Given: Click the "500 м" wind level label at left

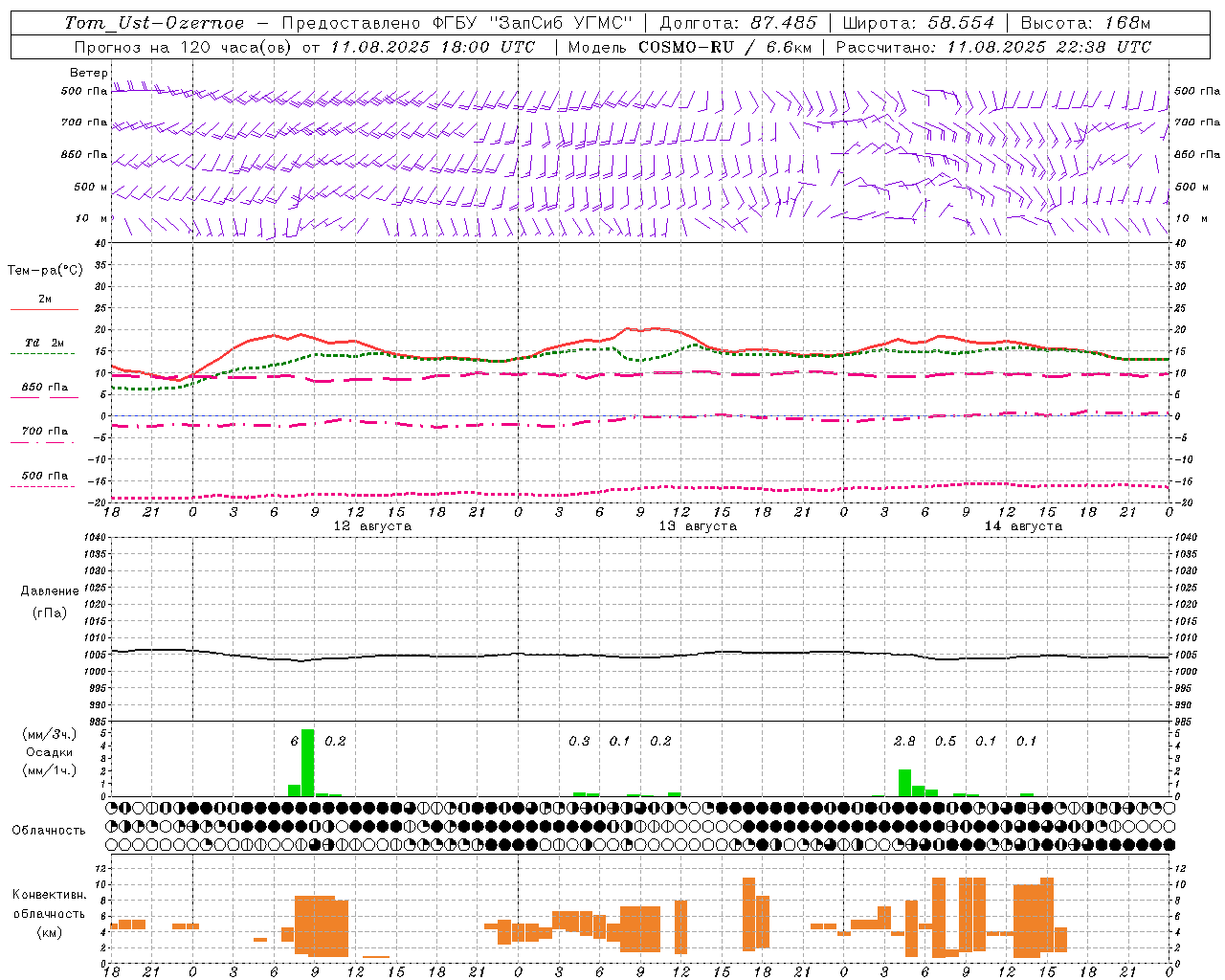Looking at the screenshot, I should coord(91,188).
